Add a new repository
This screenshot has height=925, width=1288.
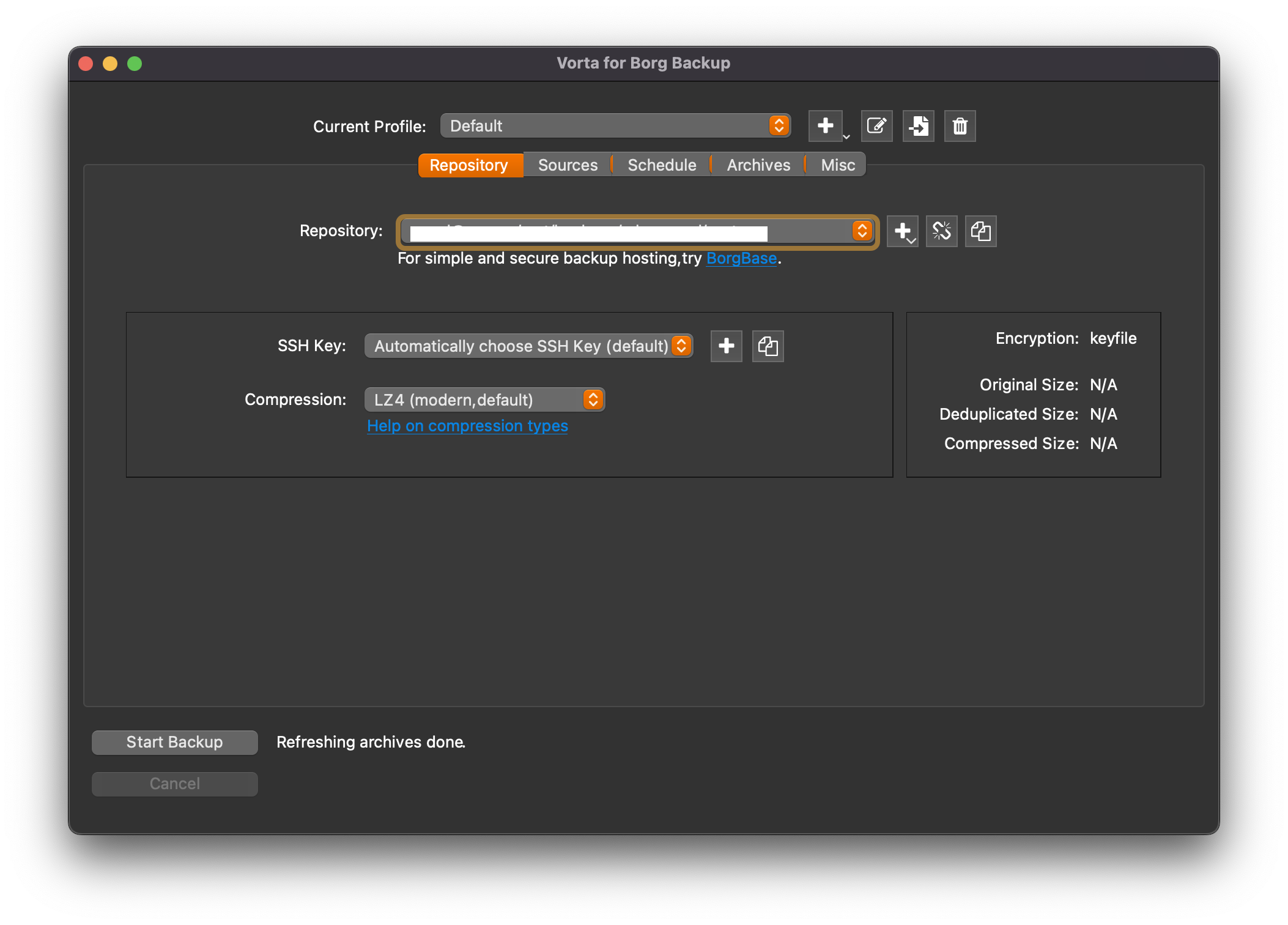pos(903,231)
